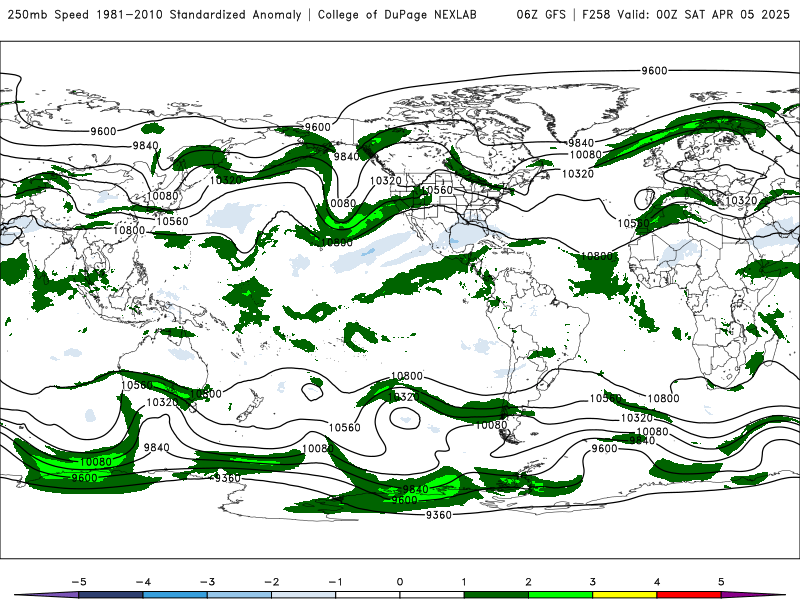Click the colorbar label "2"
800x600 pixels.
(x=528, y=582)
